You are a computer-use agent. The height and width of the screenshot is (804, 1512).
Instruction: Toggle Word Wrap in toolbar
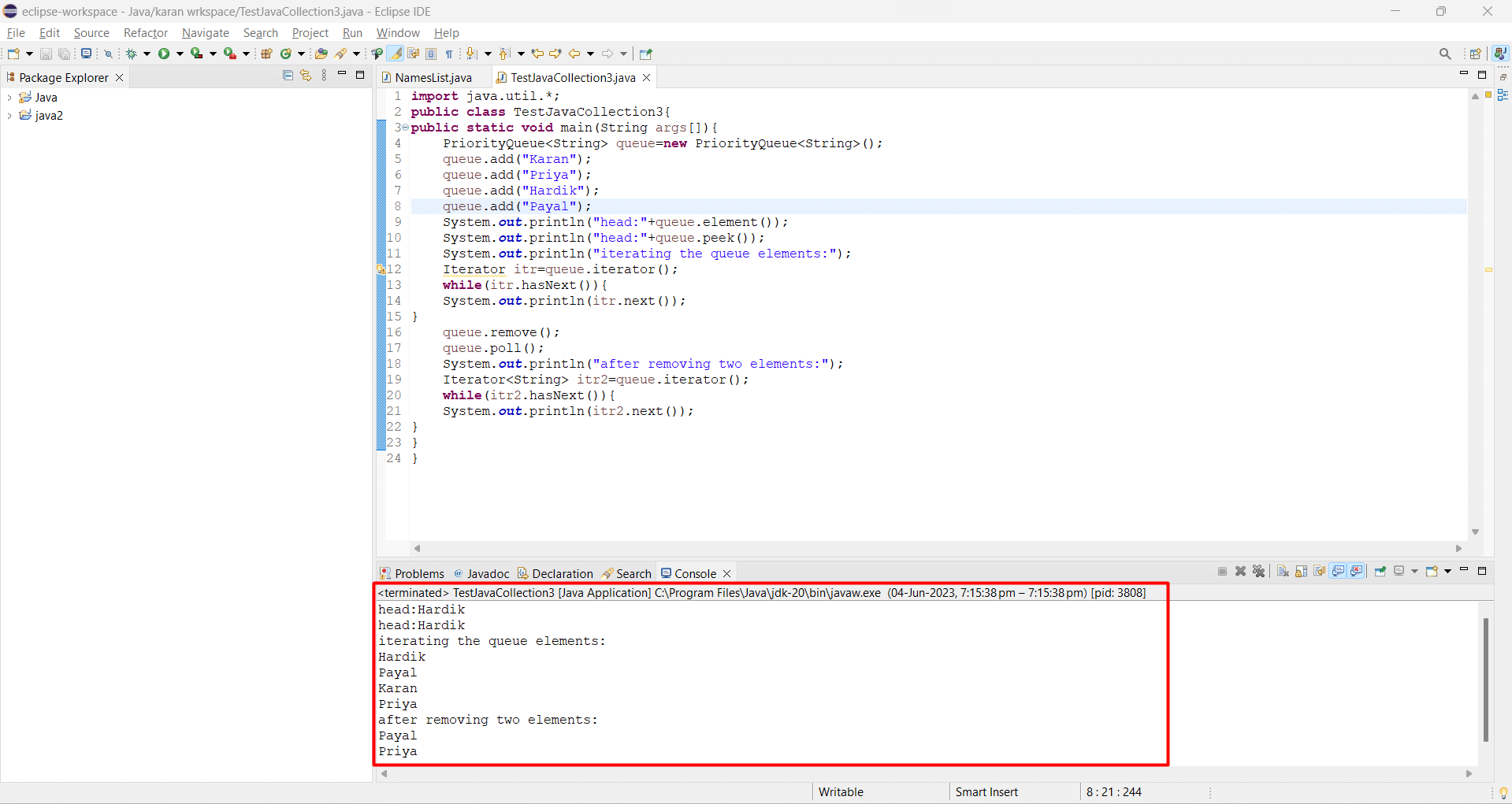[x=414, y=54]
